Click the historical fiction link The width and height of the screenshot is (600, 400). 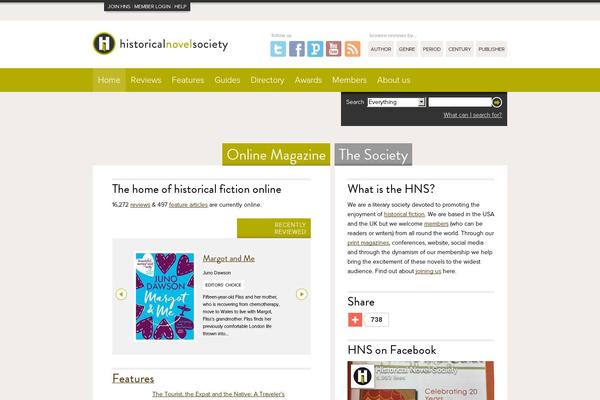click(x=404, y=214)
